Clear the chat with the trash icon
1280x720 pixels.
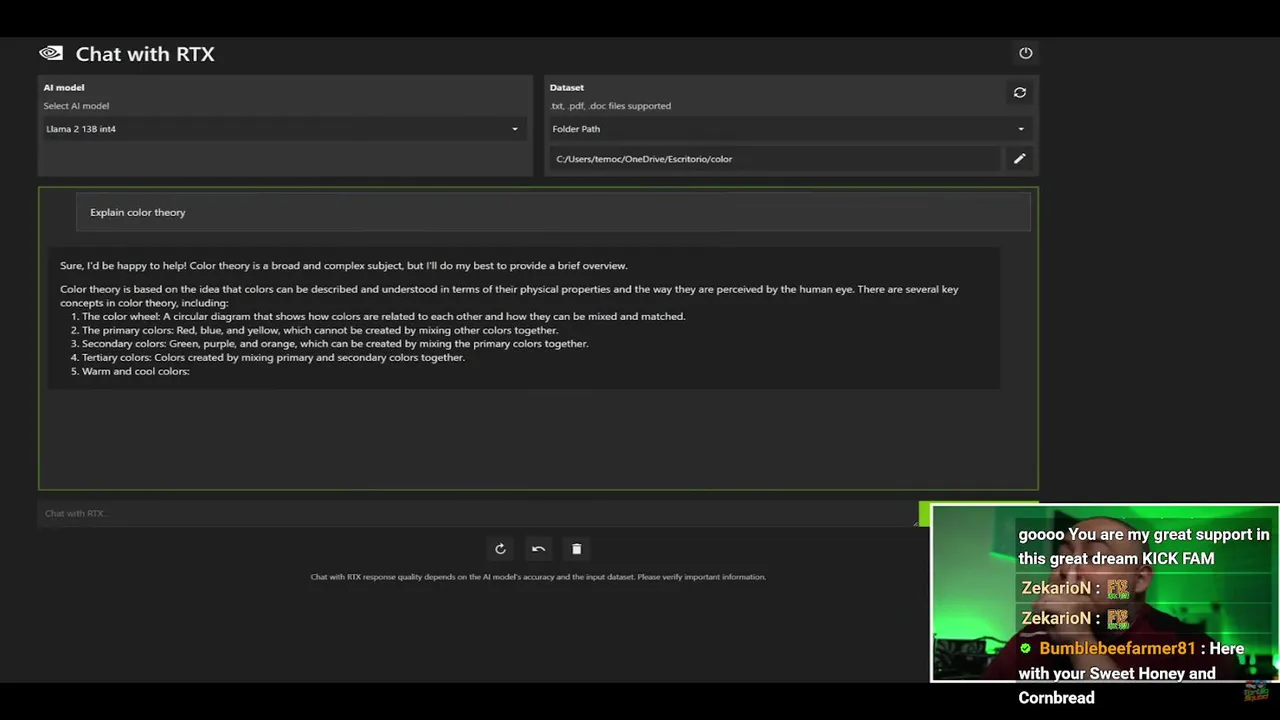pyautogui.click(x=576, y=548)
